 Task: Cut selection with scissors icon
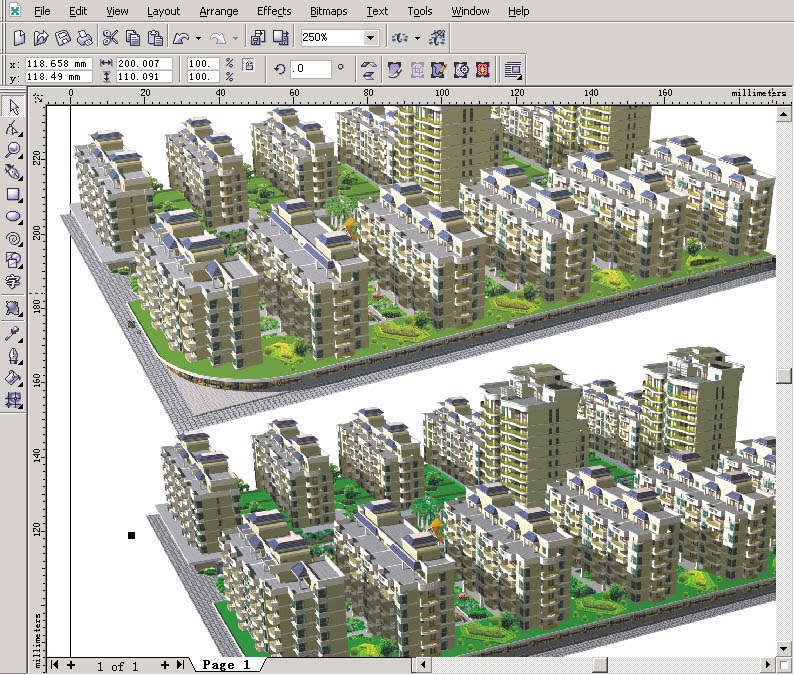coord(110,38)
